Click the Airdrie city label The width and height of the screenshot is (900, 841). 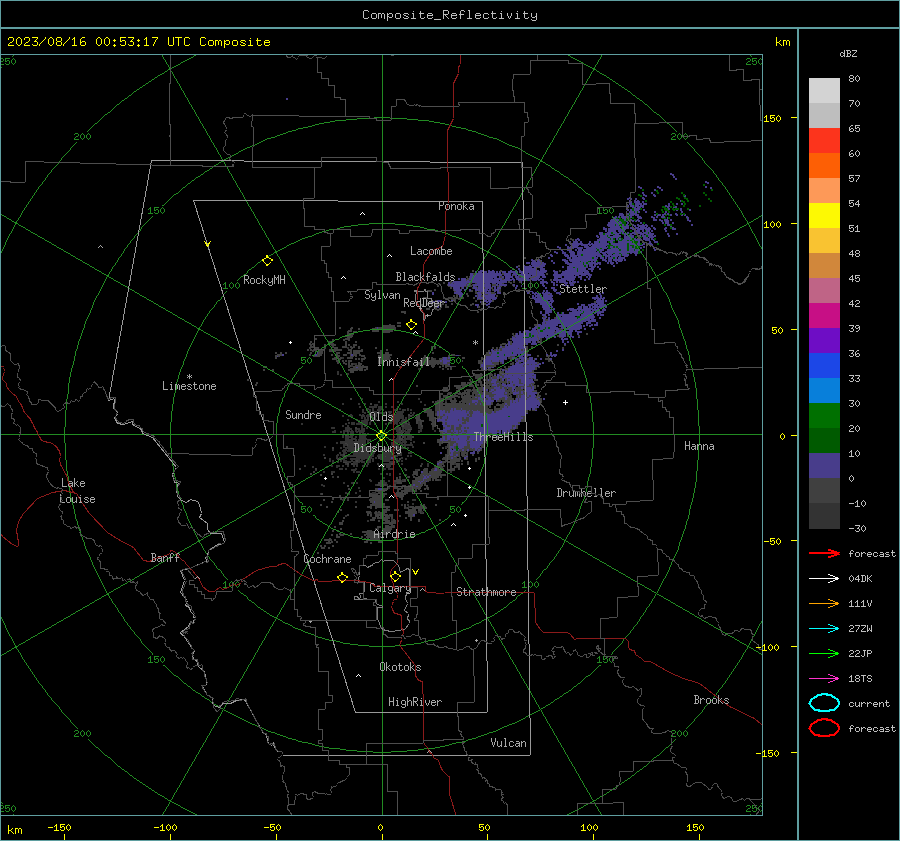coord(394,534)
